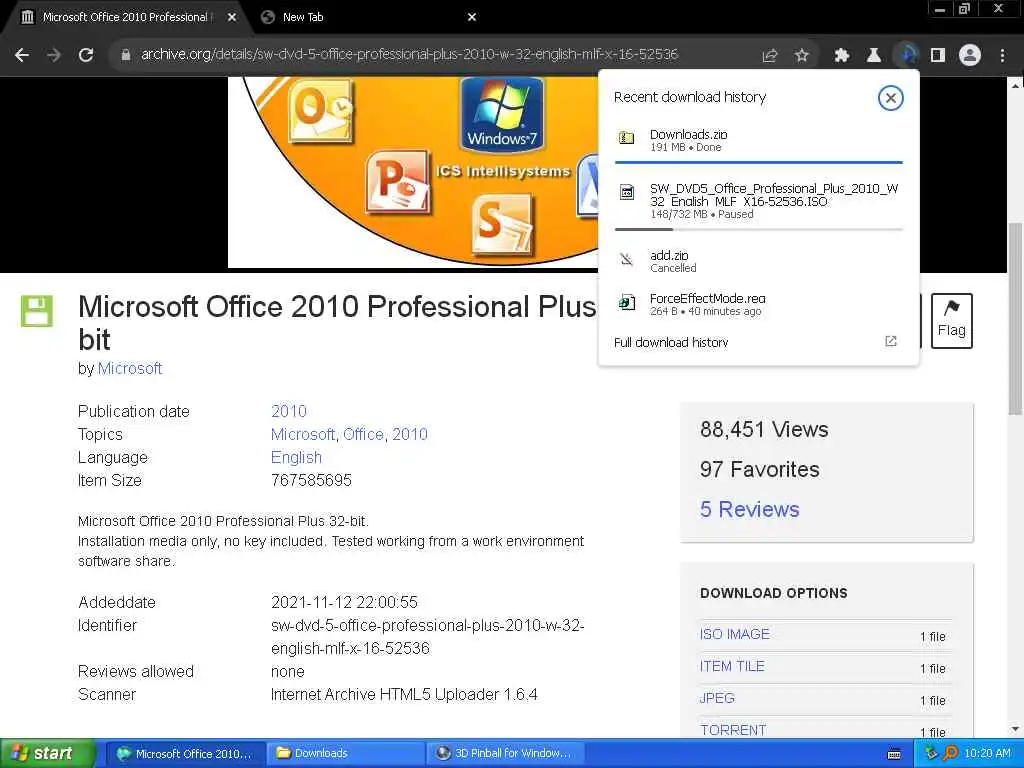The image size is (1024, 768).
Task: Open the 5 Reviews link
Action: point(749,509)
